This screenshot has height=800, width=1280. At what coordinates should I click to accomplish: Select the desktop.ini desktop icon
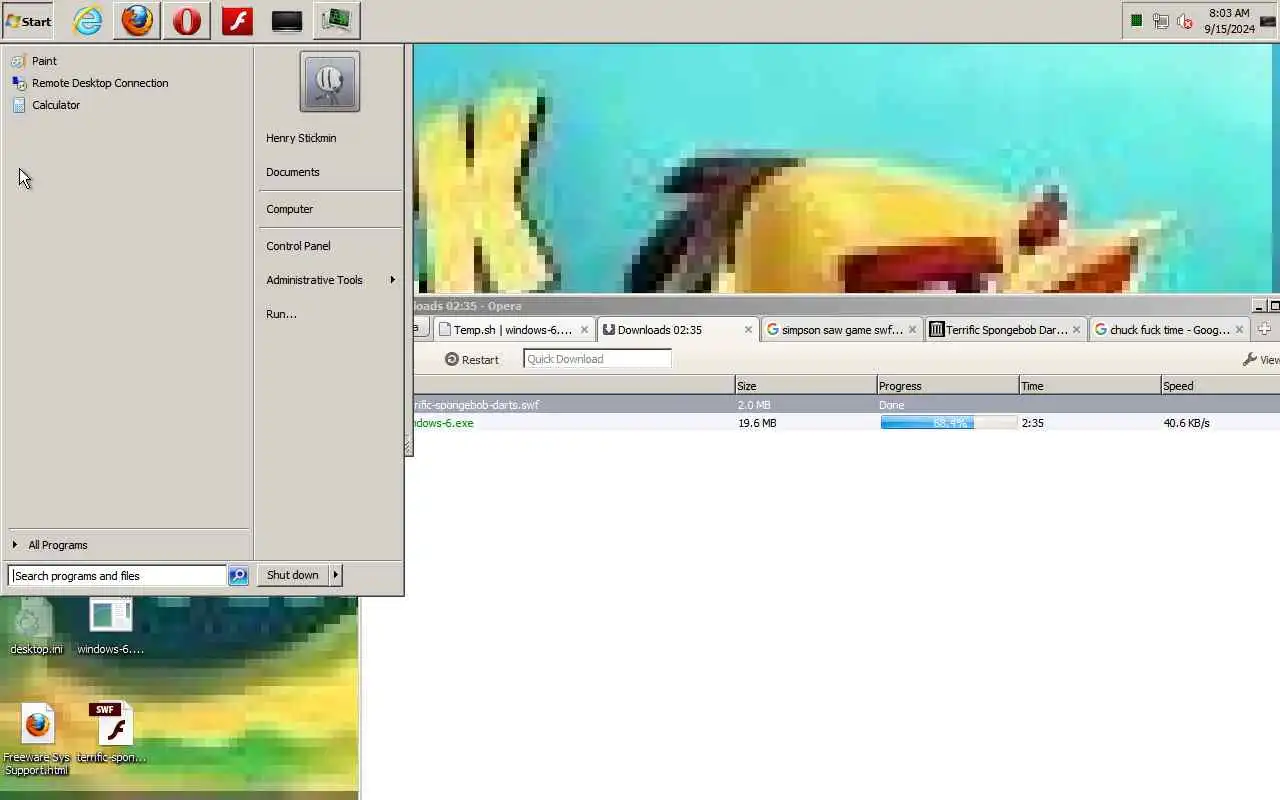tap(36, 627)
